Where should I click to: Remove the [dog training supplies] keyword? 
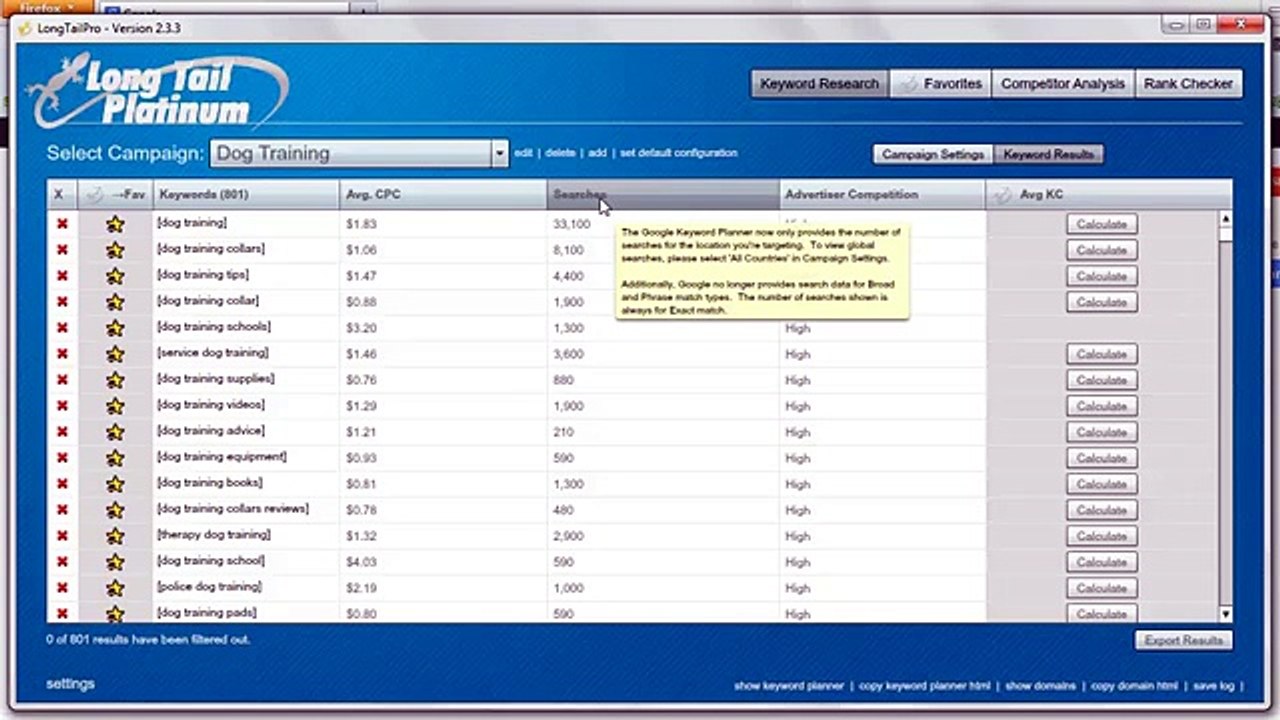[x=62, y=380]
